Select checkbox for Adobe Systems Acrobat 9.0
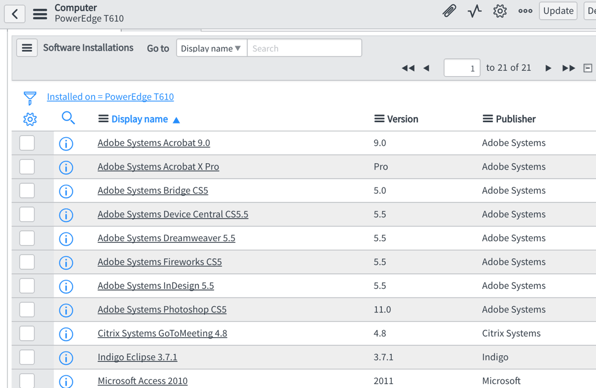Image resolution: width=596 pixels, height=388 pixels. tap(27, 143)
